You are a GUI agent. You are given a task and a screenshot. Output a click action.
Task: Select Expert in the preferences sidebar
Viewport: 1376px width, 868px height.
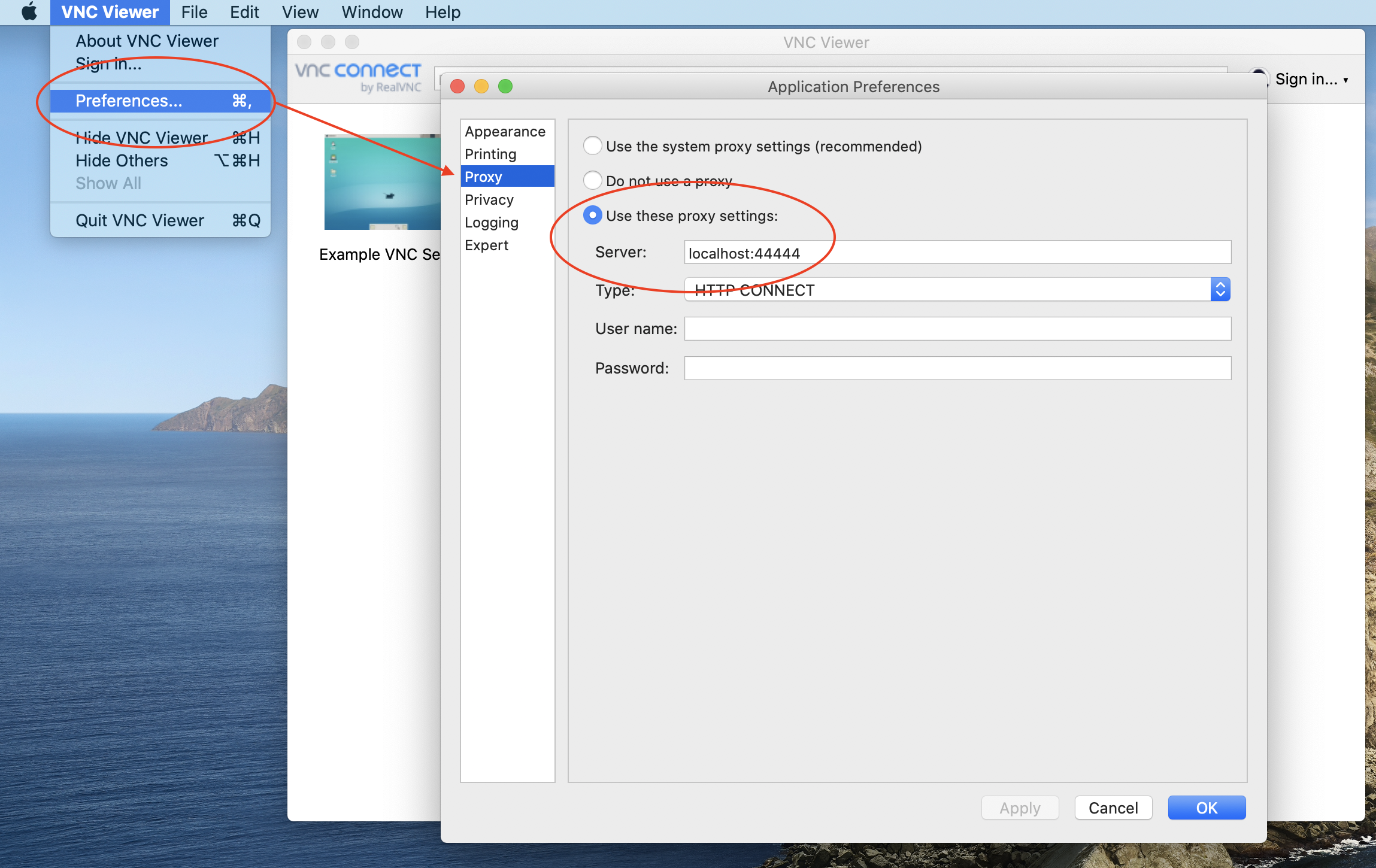click(x=486, y=245)
